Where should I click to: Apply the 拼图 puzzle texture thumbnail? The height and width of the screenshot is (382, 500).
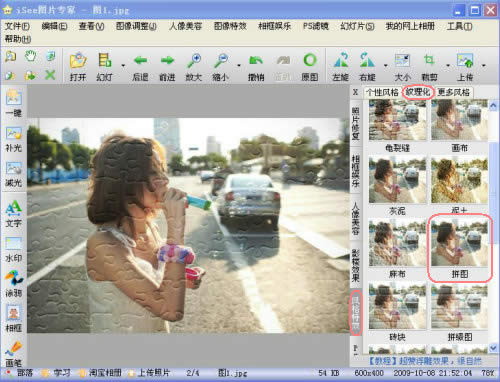click(459, 243)
